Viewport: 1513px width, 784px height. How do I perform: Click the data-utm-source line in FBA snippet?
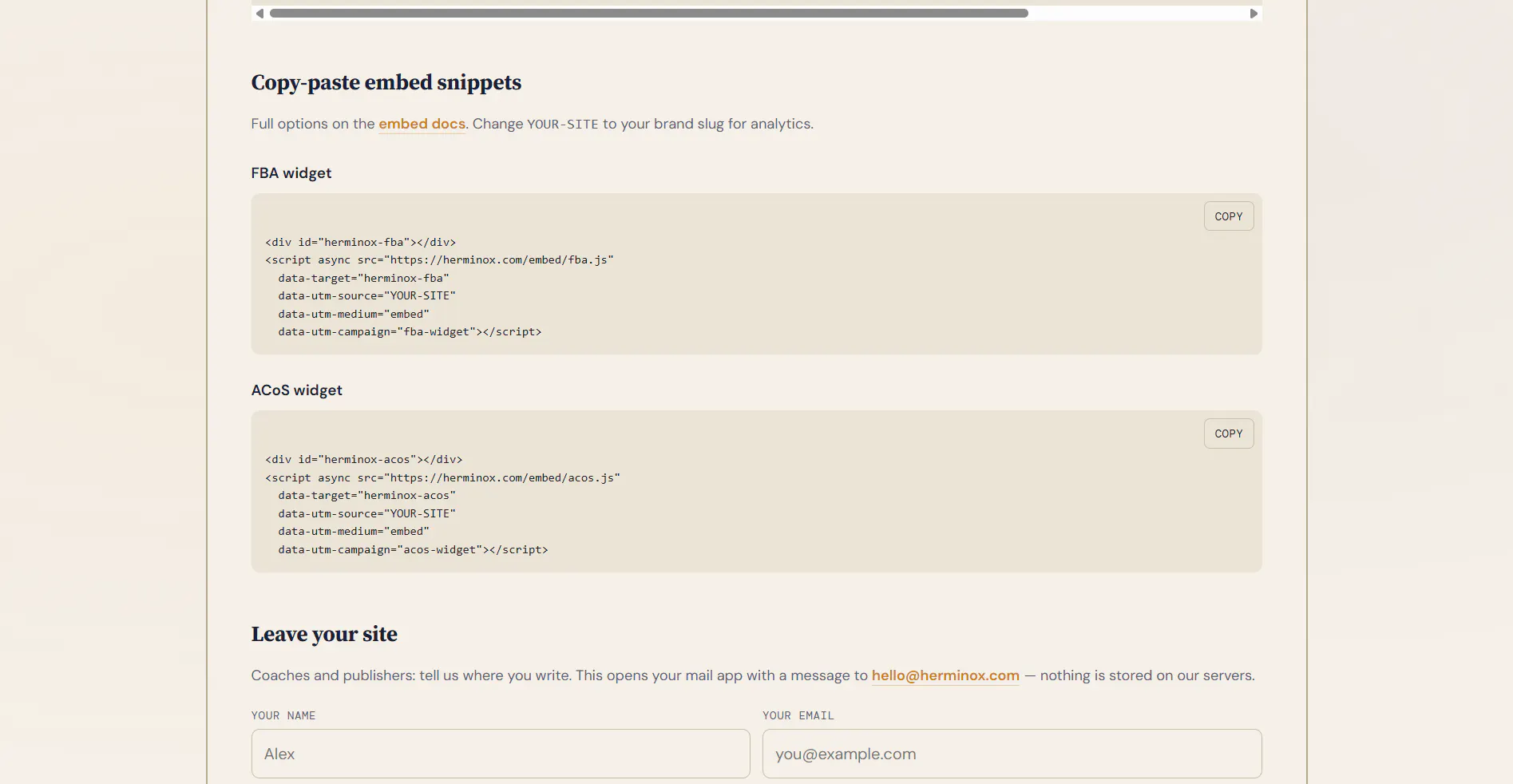pos(366,296)
